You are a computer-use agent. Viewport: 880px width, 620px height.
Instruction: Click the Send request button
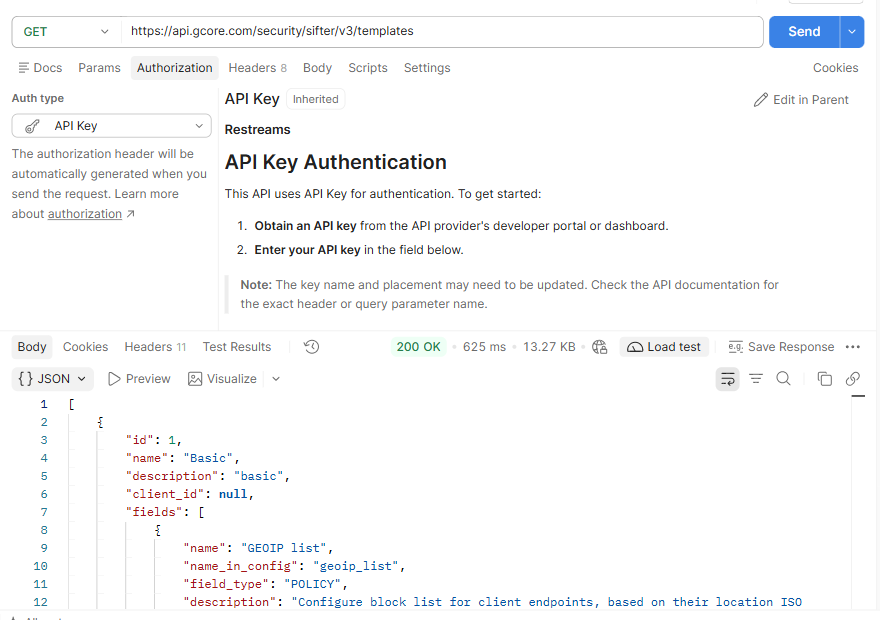[804, 32]
